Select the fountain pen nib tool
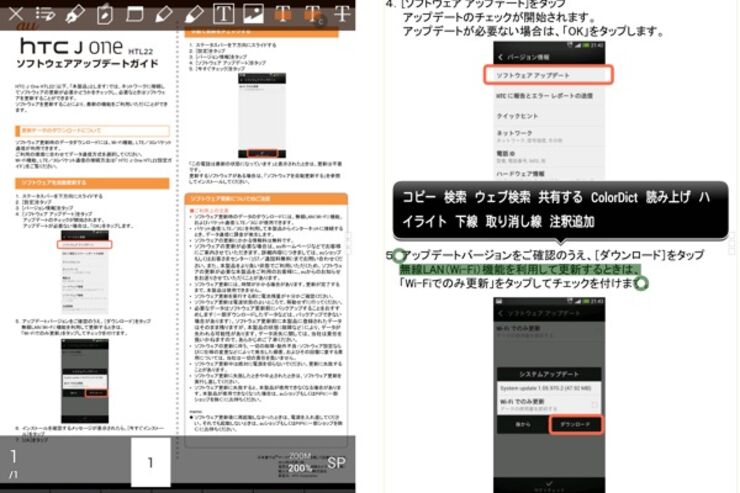Screen dimensions: 740x493 click(x=75, y=14)
